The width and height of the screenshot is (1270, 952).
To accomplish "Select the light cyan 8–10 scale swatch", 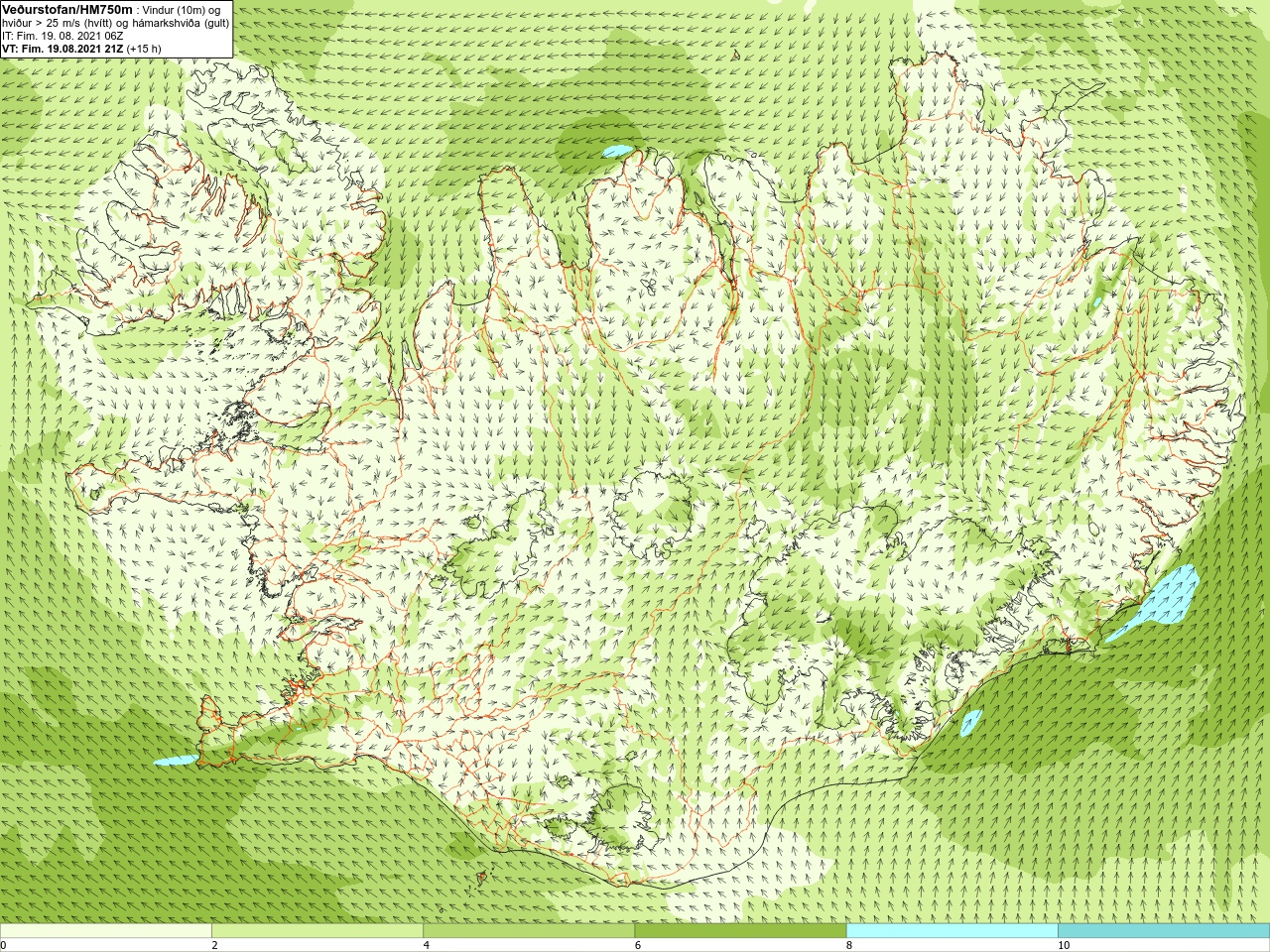I will 952,931.
